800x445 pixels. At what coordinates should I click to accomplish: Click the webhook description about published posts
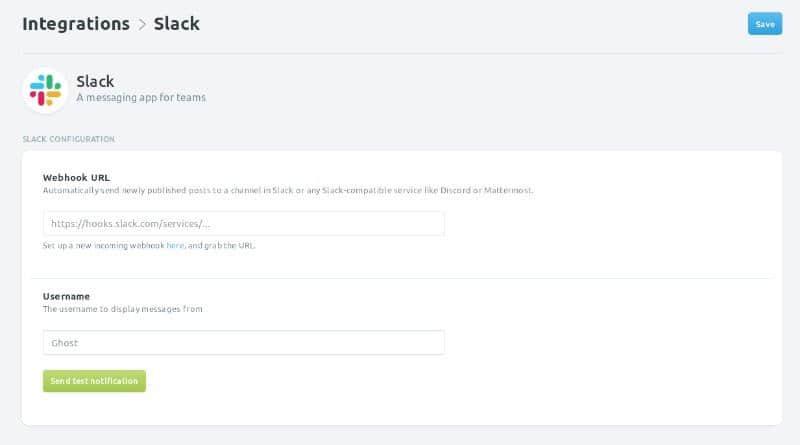click(288, 190)
